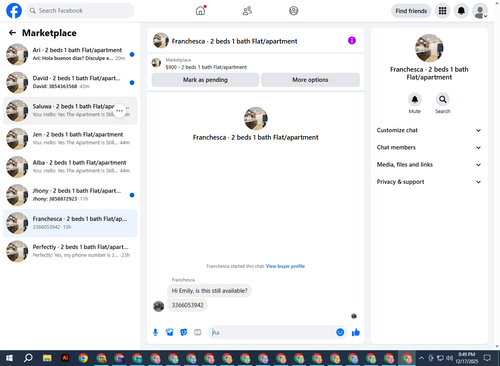
Task: Choose a sticker icon
Action: (x=184, y=332)
